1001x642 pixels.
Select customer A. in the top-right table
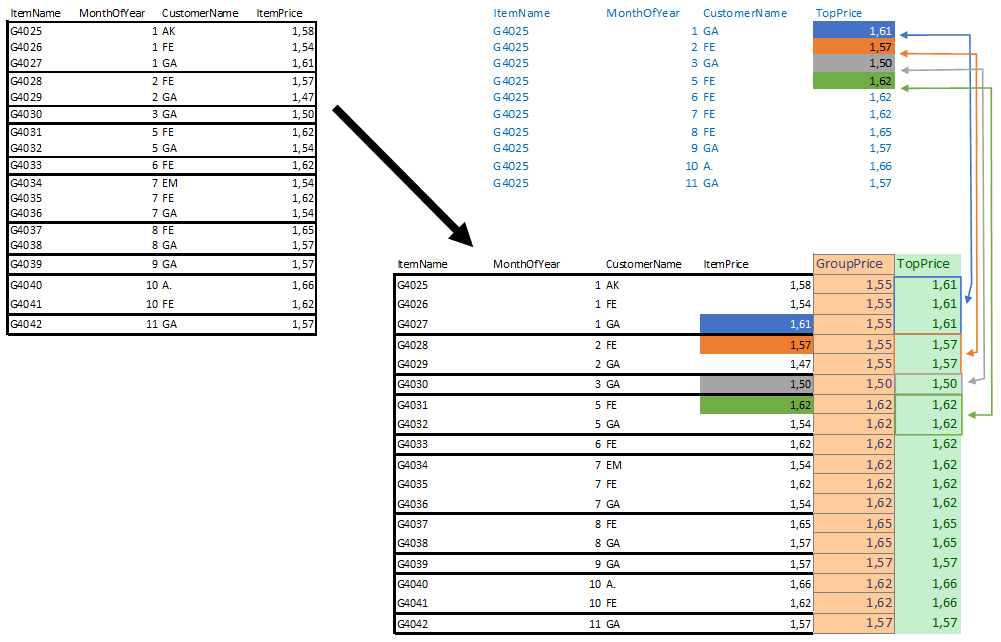pos(708,166)
